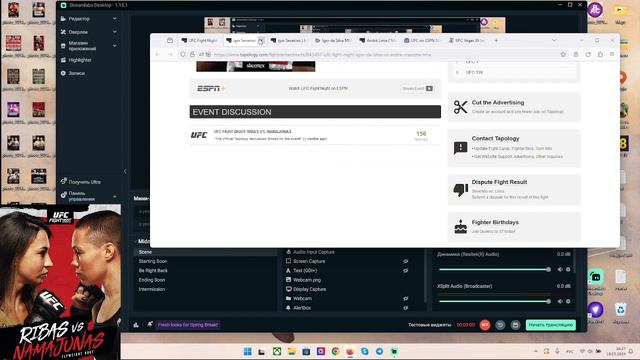Reload the page in the browser toolbar

coord(588,54)
